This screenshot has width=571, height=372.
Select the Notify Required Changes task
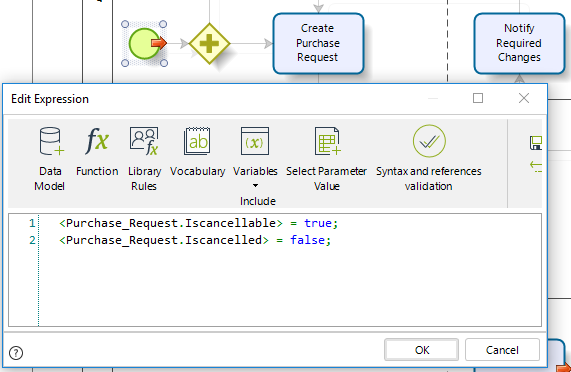point(519,43)
